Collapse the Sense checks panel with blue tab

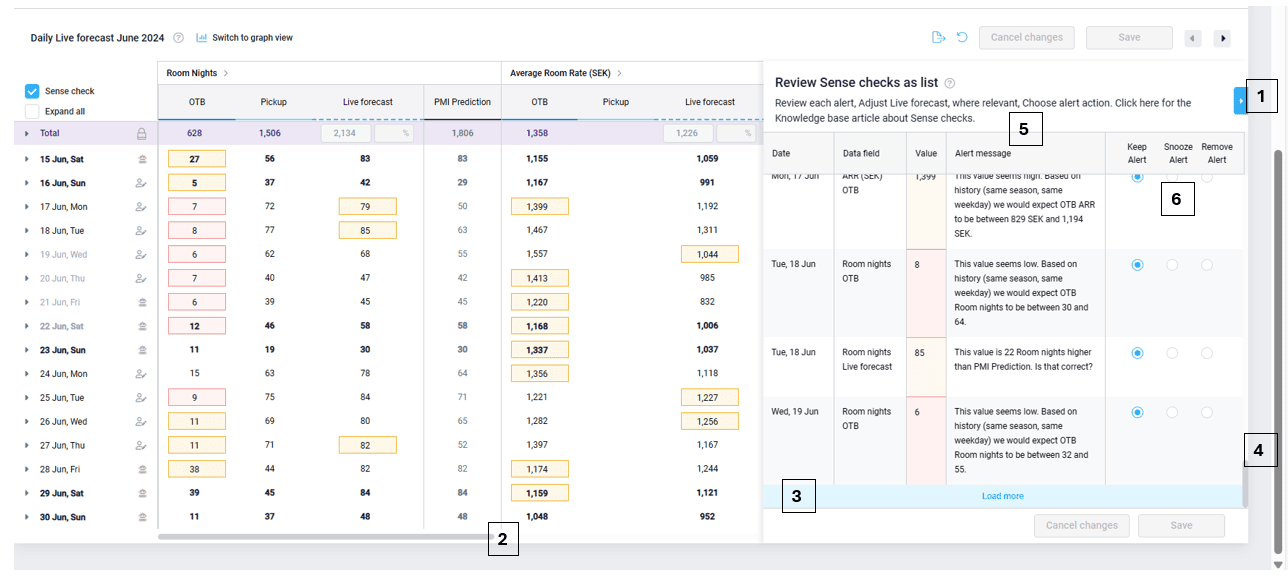[x=1240, y=100]
